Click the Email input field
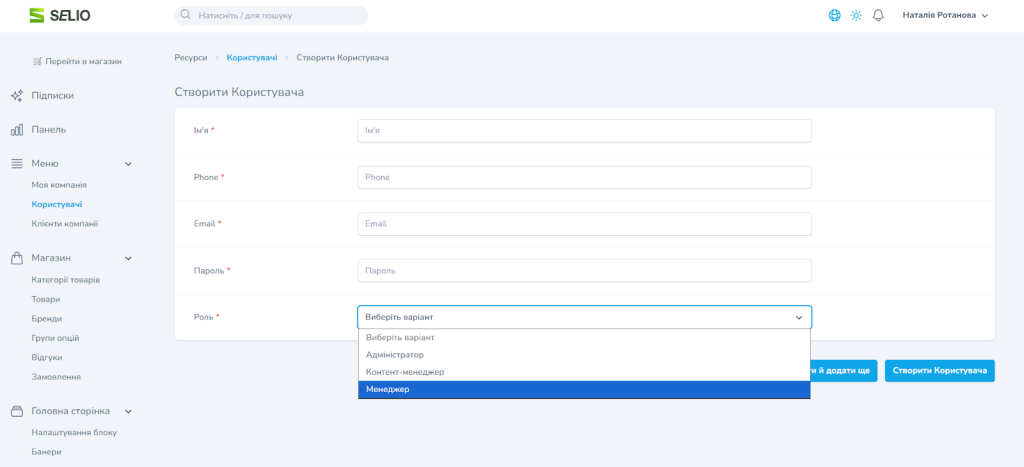This screenshot has width=1024, height=467. pyautogui.click(x=583, y=224)
